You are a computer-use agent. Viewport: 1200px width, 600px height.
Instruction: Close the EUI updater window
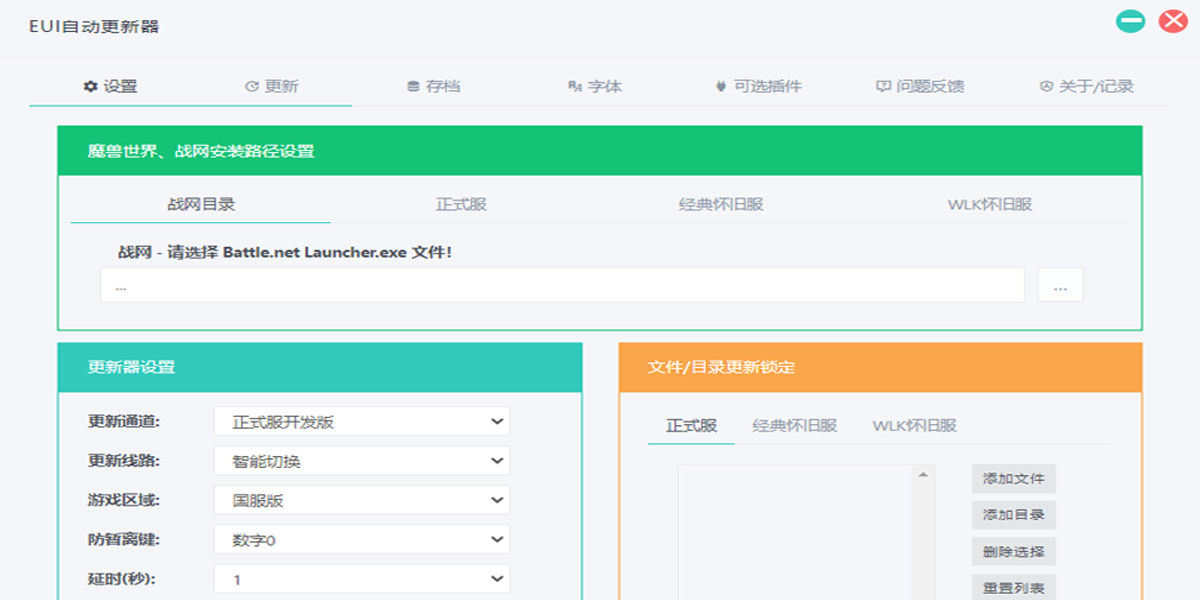(1173, 20)
